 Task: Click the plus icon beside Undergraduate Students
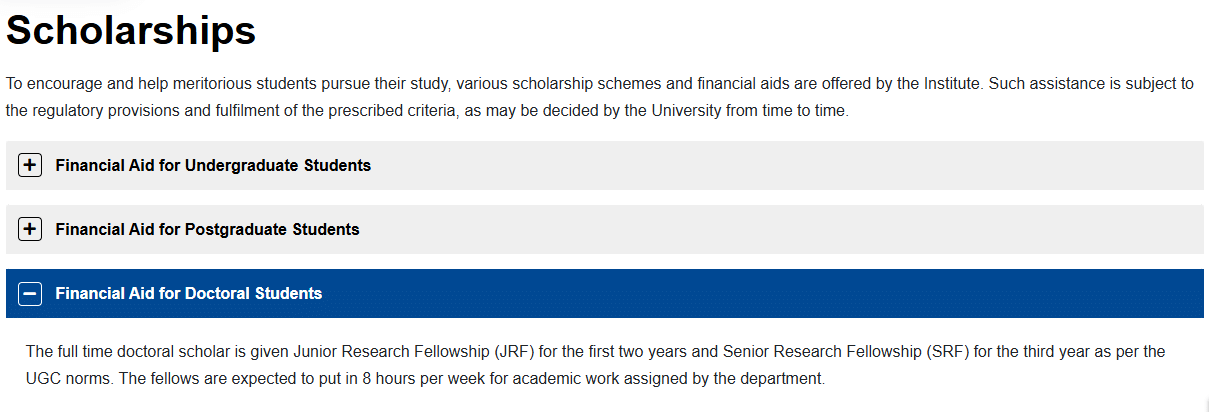(x=30, y=165)
